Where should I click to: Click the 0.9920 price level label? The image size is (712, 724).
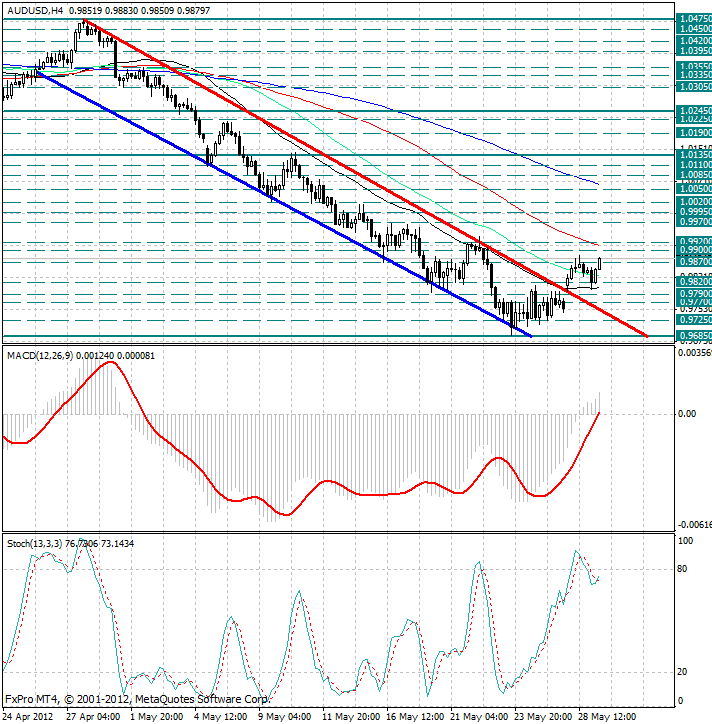tap(694, 241)
